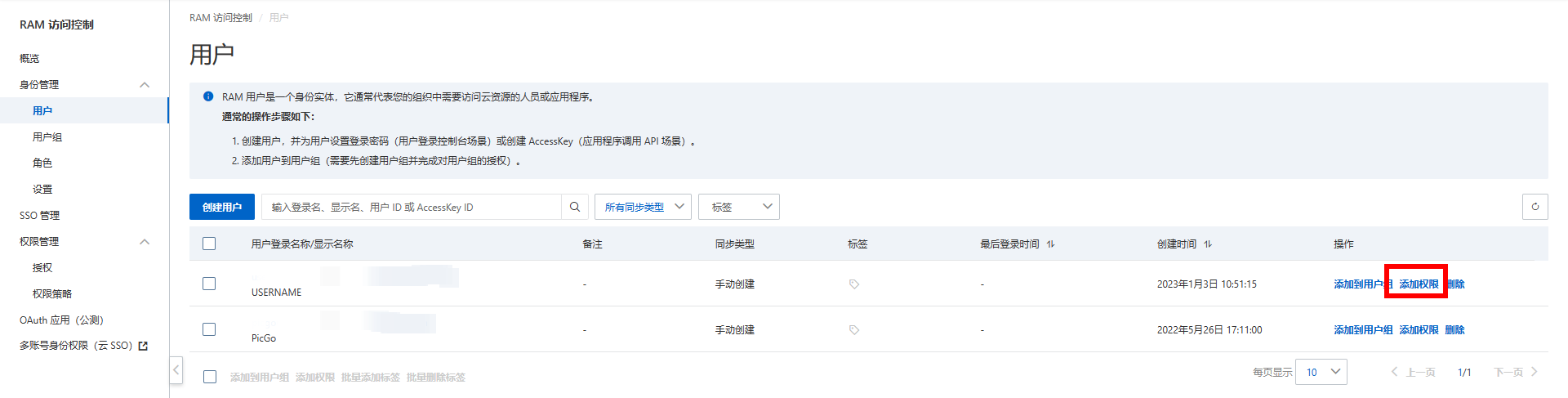Click batch 添加权限 at bottom
Screen dimensions: 1568x398
pos(315,378)
